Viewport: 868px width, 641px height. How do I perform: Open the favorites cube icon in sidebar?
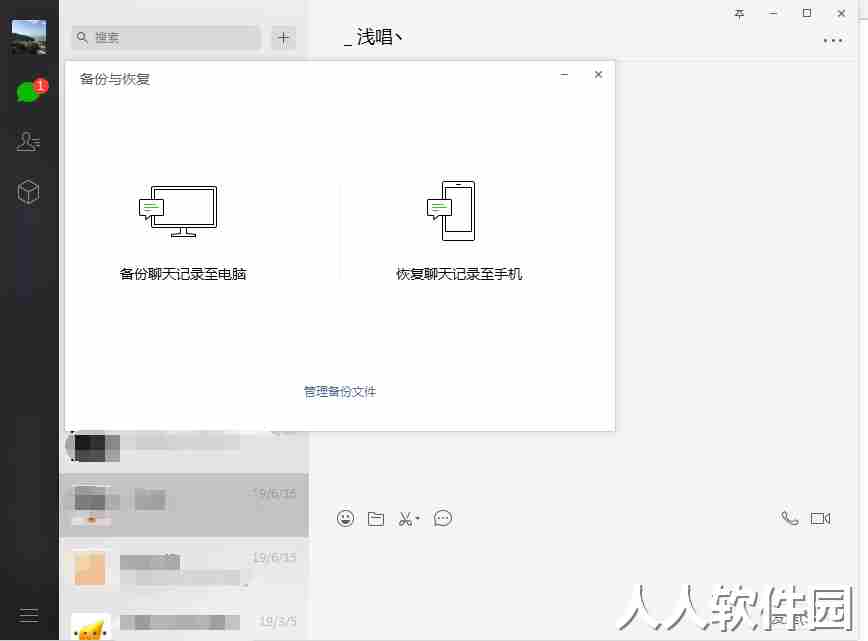click(x=28, y=192)
